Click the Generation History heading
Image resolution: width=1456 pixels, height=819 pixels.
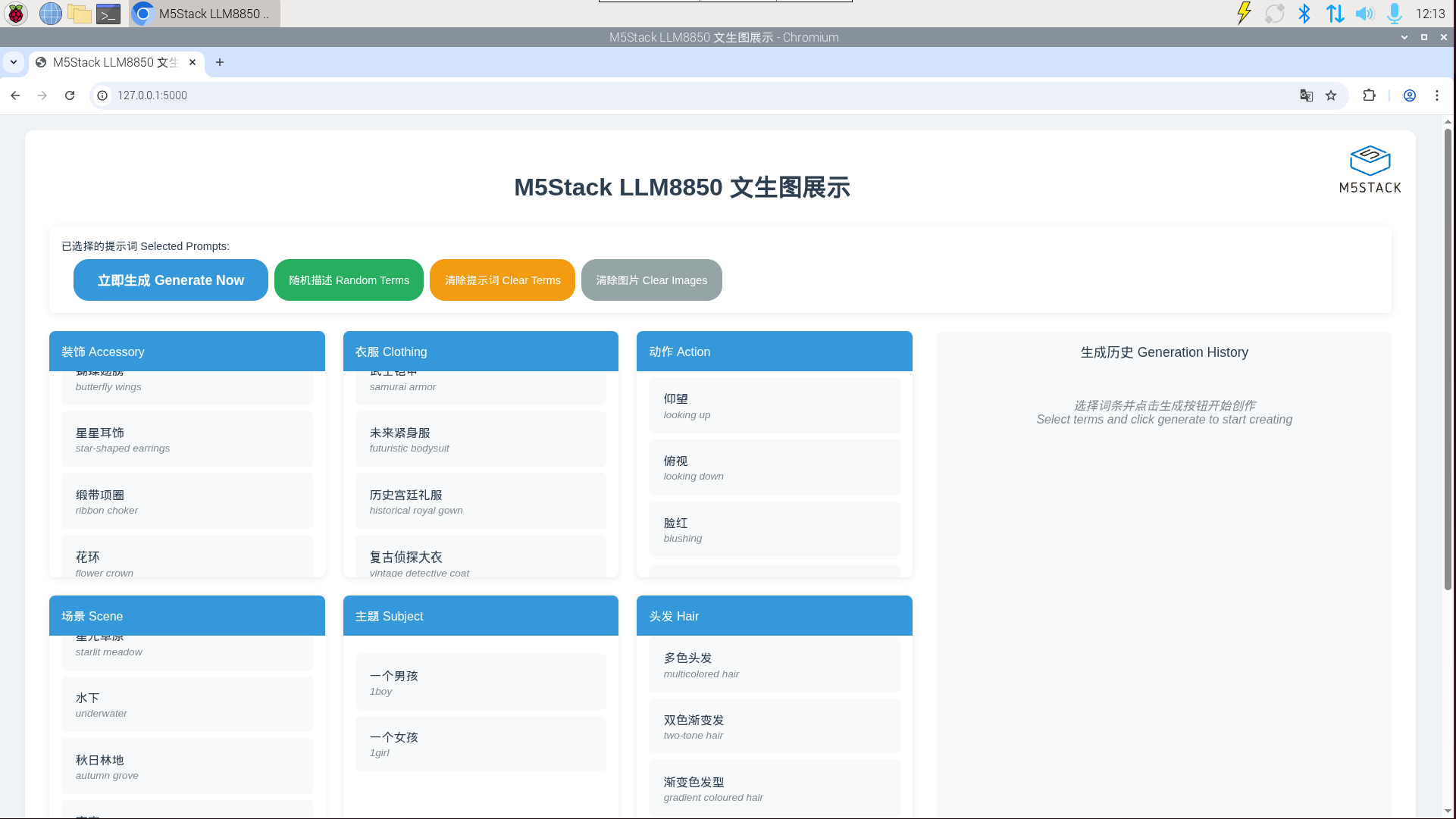1164,352
